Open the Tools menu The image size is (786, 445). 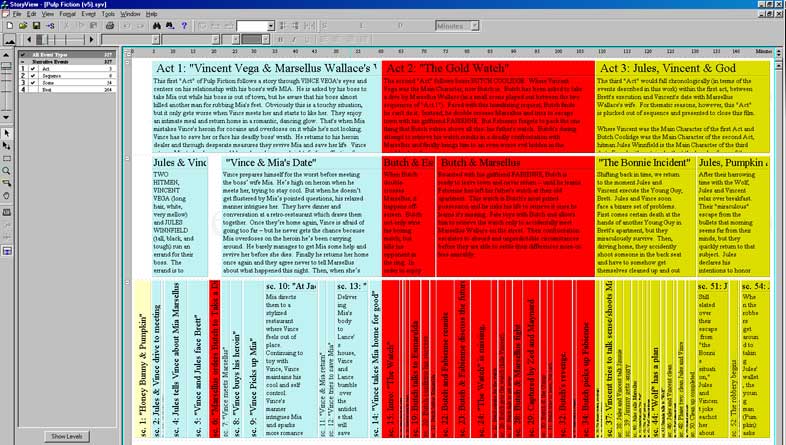(x=108, y=14)
